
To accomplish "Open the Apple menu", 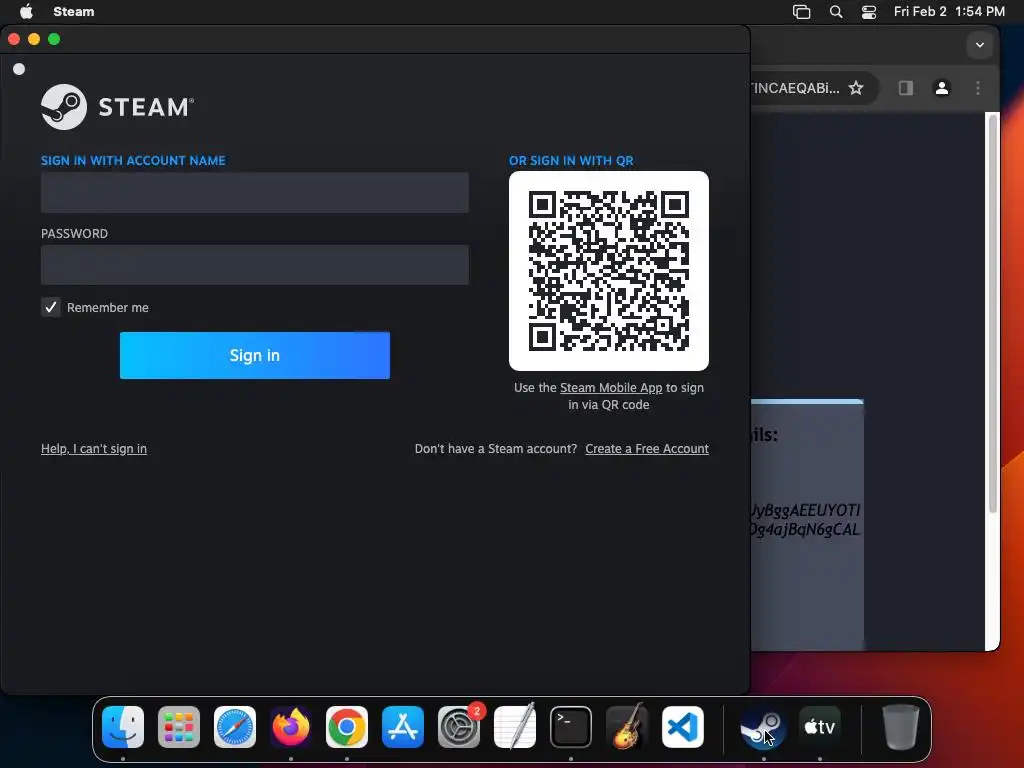I will [26, 11].
